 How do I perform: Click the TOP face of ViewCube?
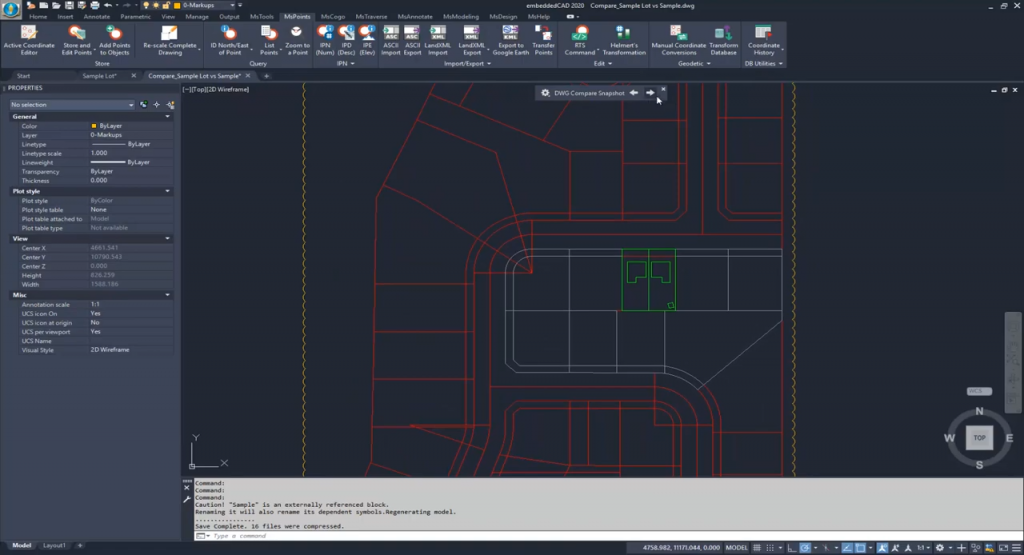point(979,438)
